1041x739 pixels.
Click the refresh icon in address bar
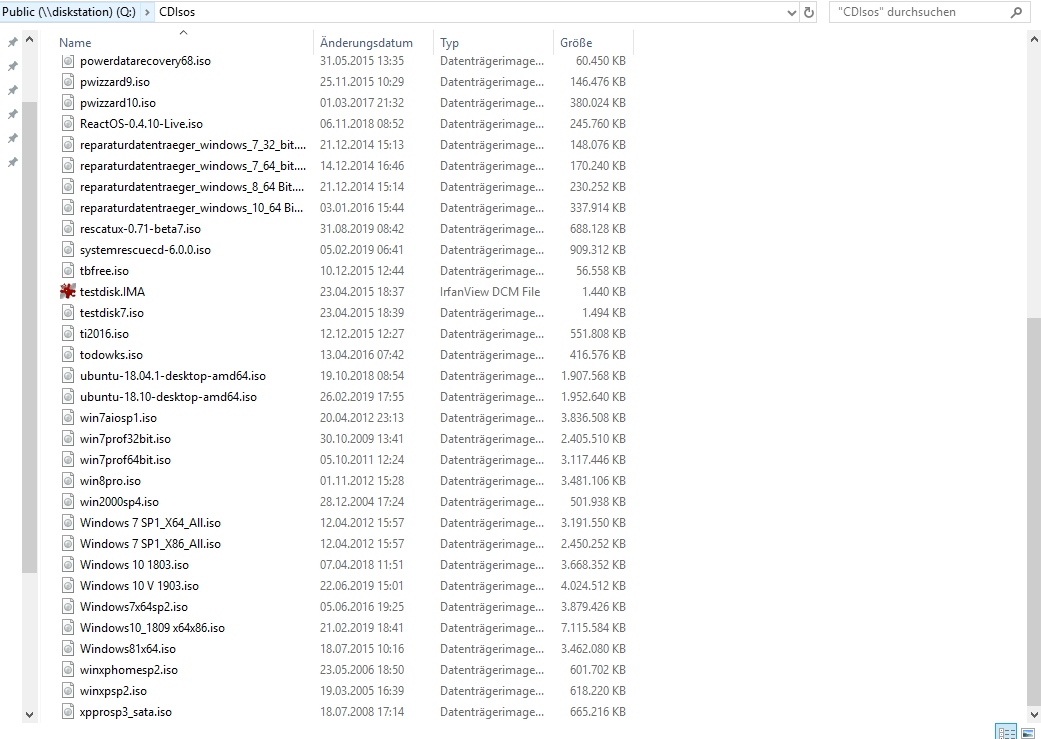point(809,12)
